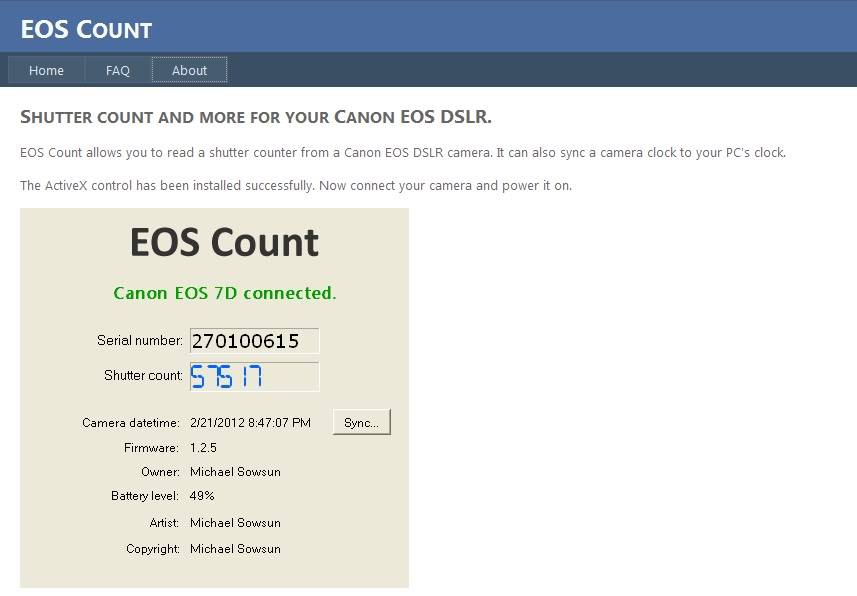This screenshot has height=596, width=857.
Task: Click the Shutter count display field
Action: 254,376
